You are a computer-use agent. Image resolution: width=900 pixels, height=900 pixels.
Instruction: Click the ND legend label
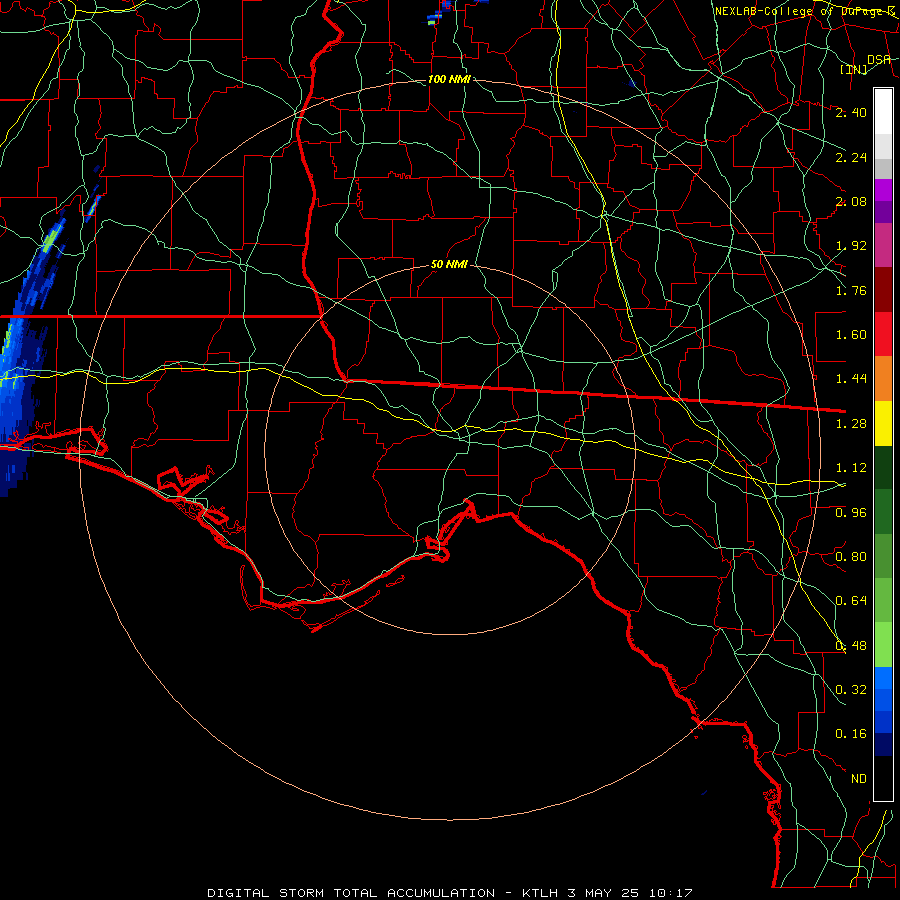pyautogui.click(x=859, y=779)
